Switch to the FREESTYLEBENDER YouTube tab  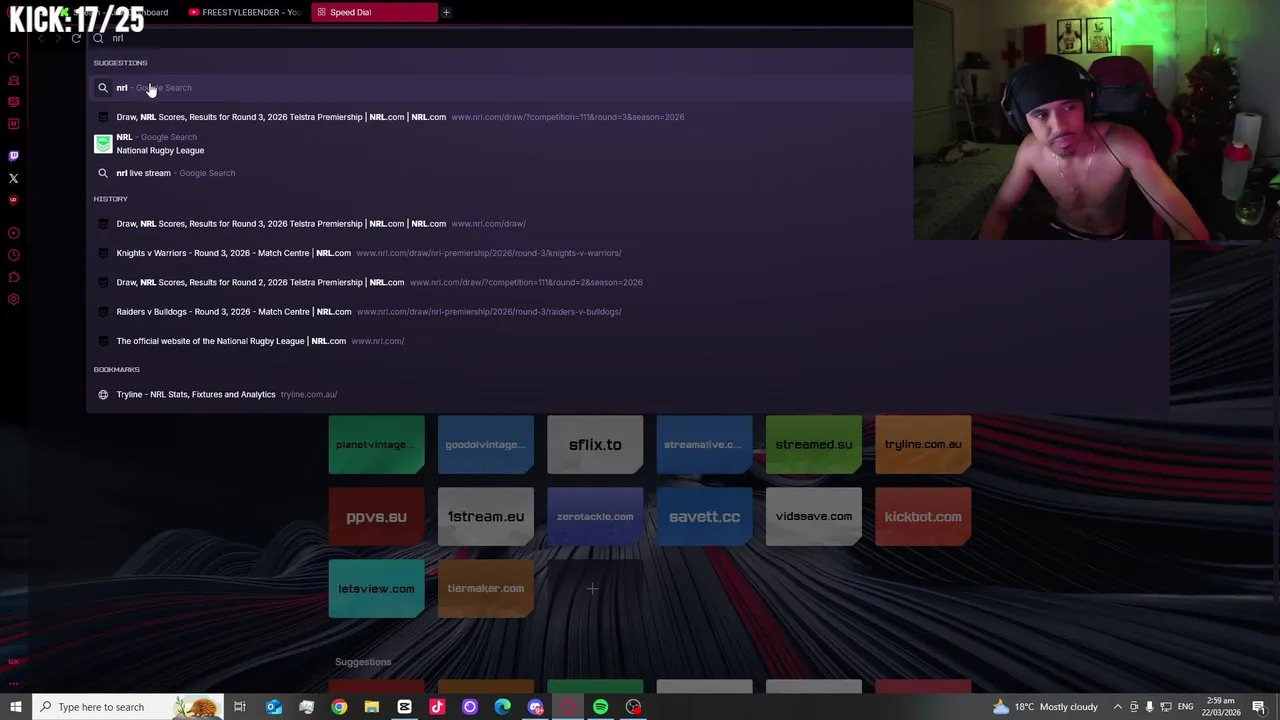(245, 12)
